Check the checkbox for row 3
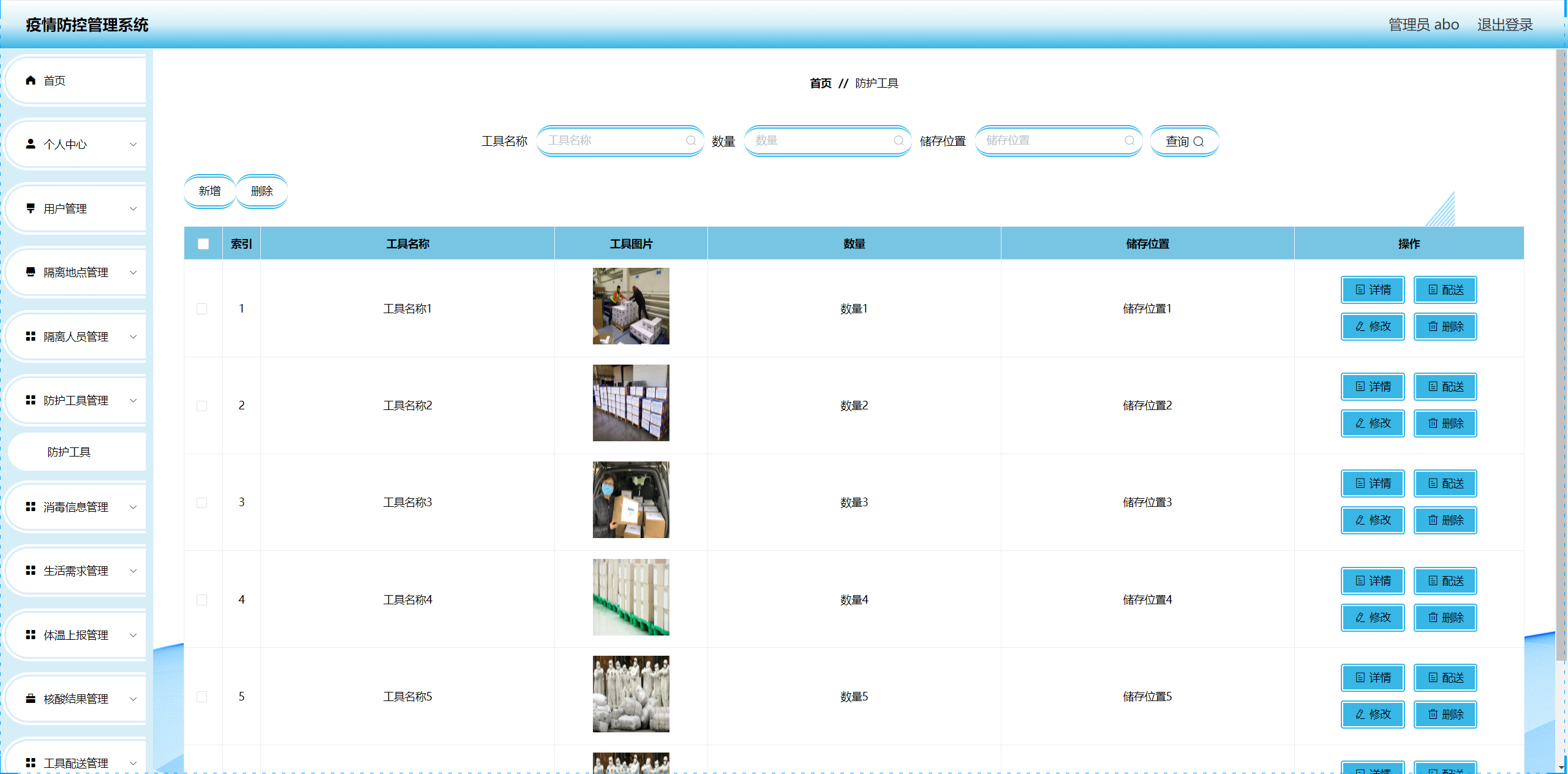 [202, 503]
